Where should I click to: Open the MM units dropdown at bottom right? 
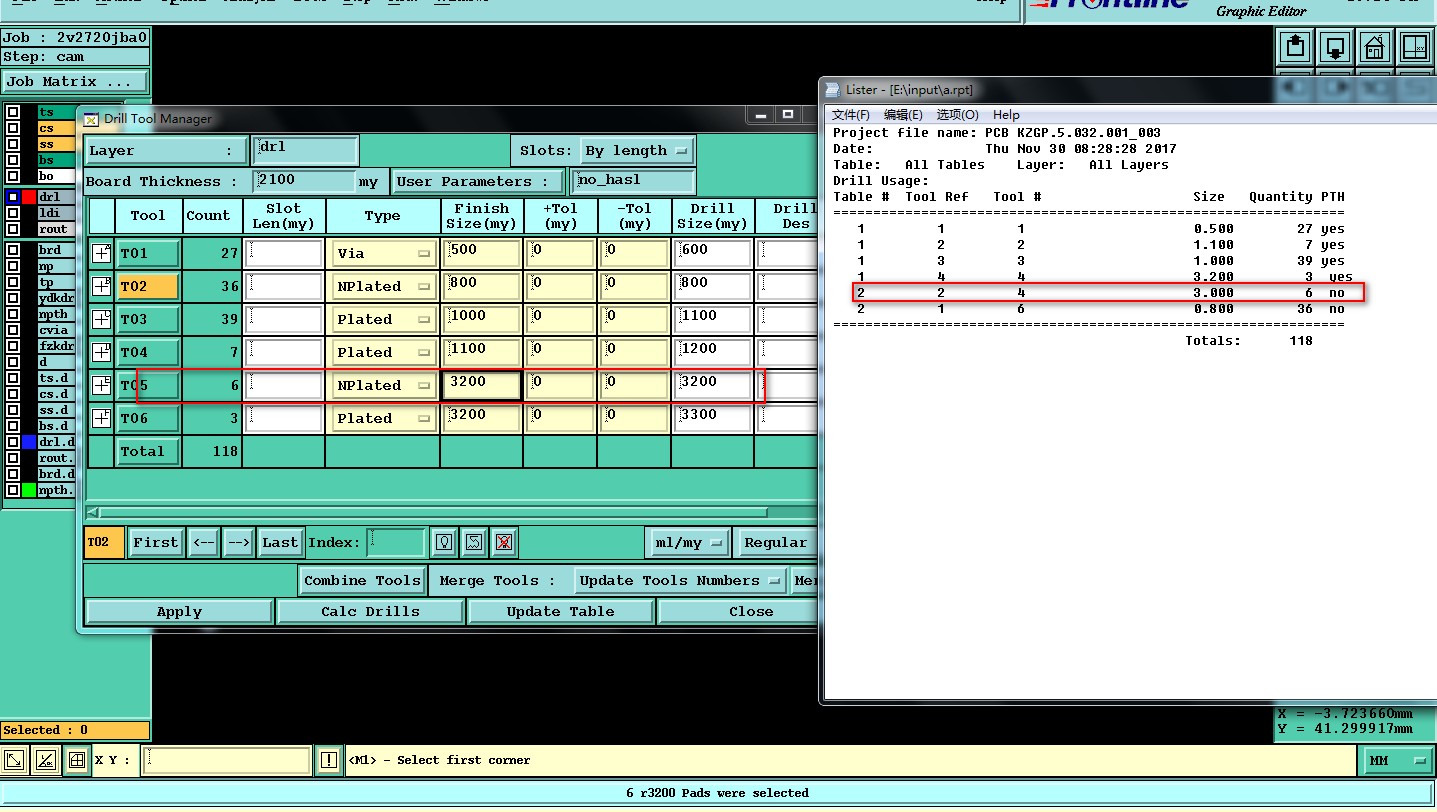pos(1398,761)
